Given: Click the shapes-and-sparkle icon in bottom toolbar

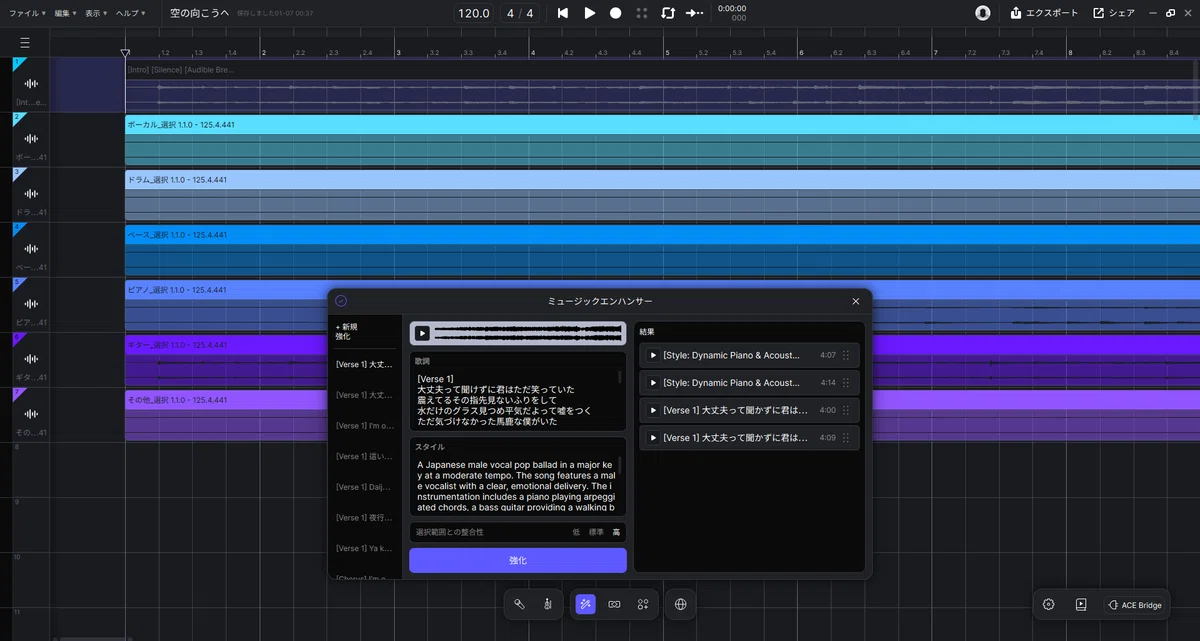Looking at the screenshot, I should (643, 604).
